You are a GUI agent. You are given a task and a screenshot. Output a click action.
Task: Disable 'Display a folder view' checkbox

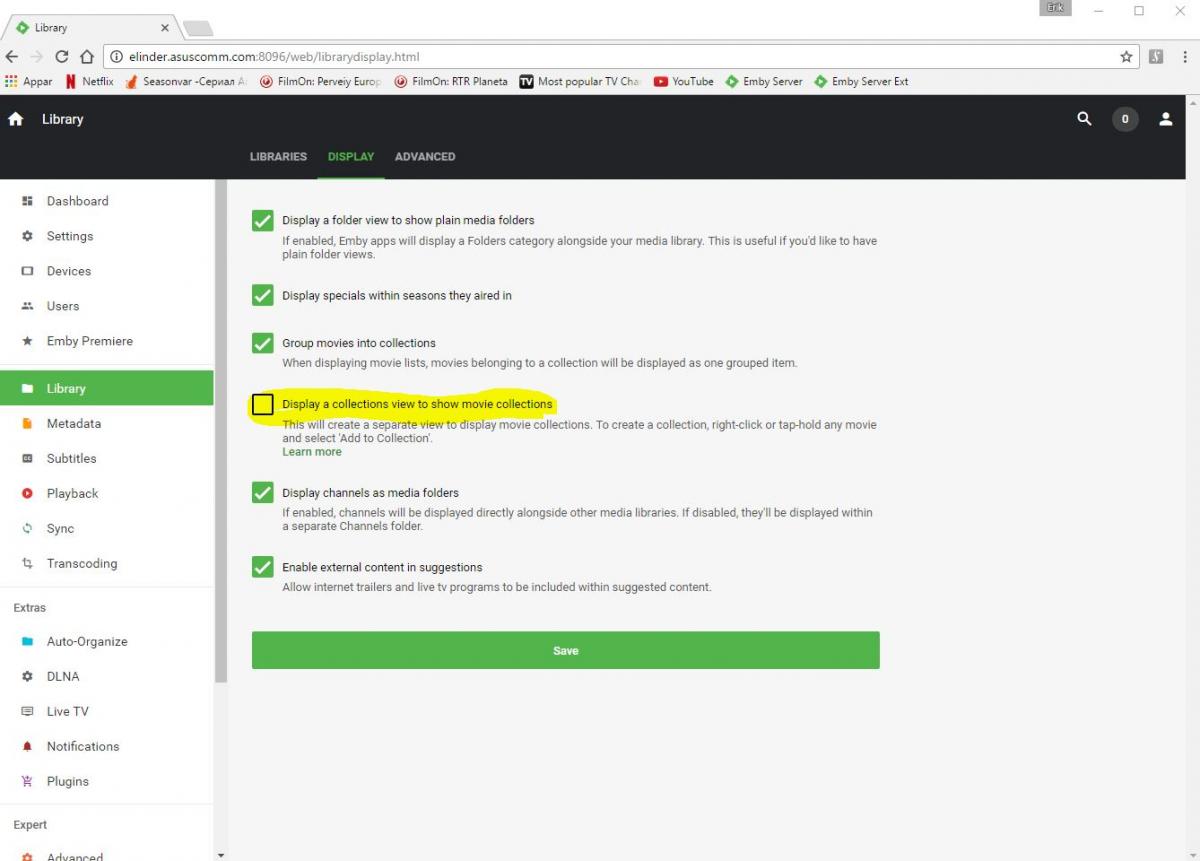point(263,220)
